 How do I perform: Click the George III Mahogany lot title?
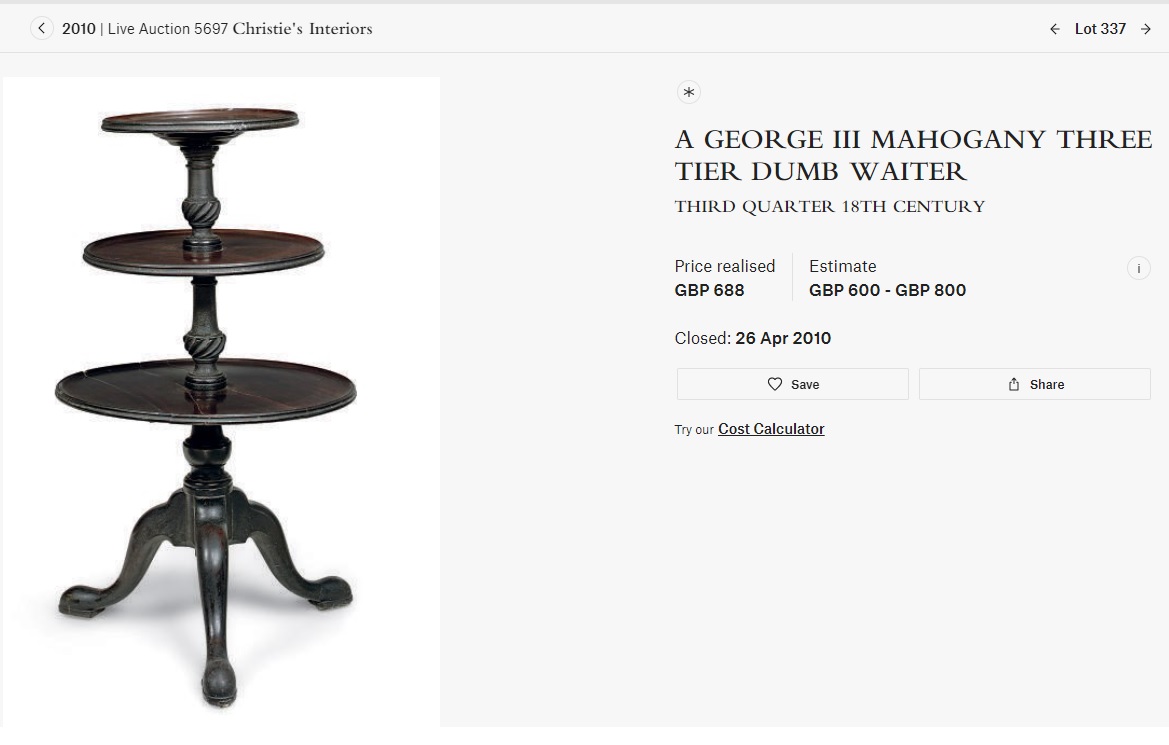(x=912, y=155)
